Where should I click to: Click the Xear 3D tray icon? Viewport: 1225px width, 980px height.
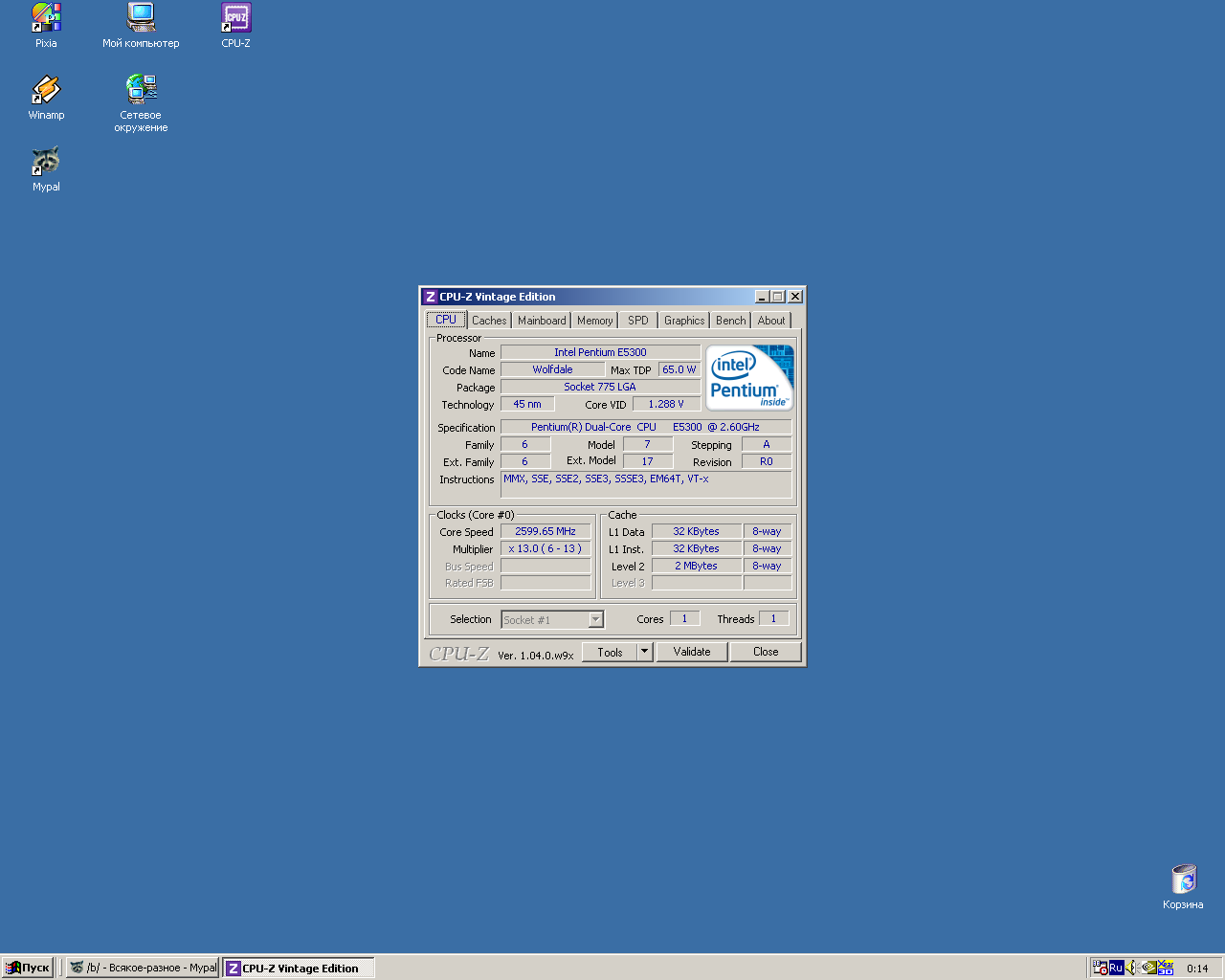coord(1166,968)
